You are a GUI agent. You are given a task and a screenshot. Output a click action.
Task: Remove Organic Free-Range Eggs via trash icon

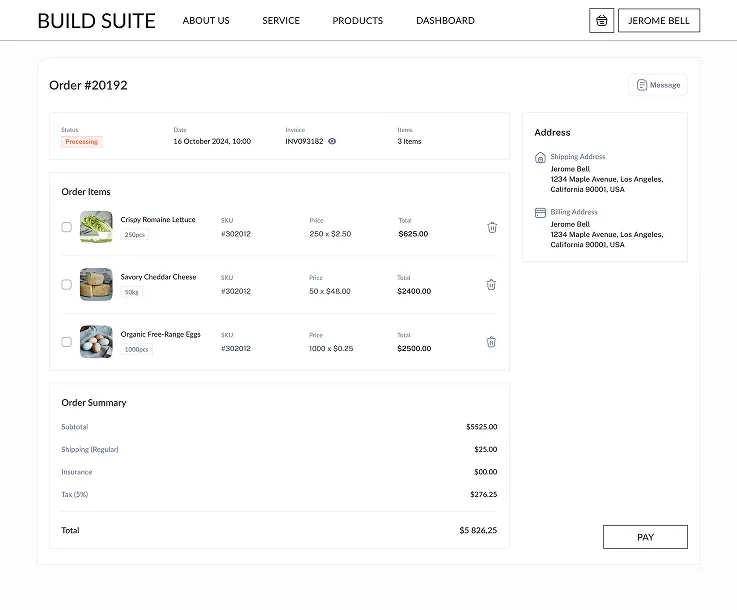[x=491, y=342]
